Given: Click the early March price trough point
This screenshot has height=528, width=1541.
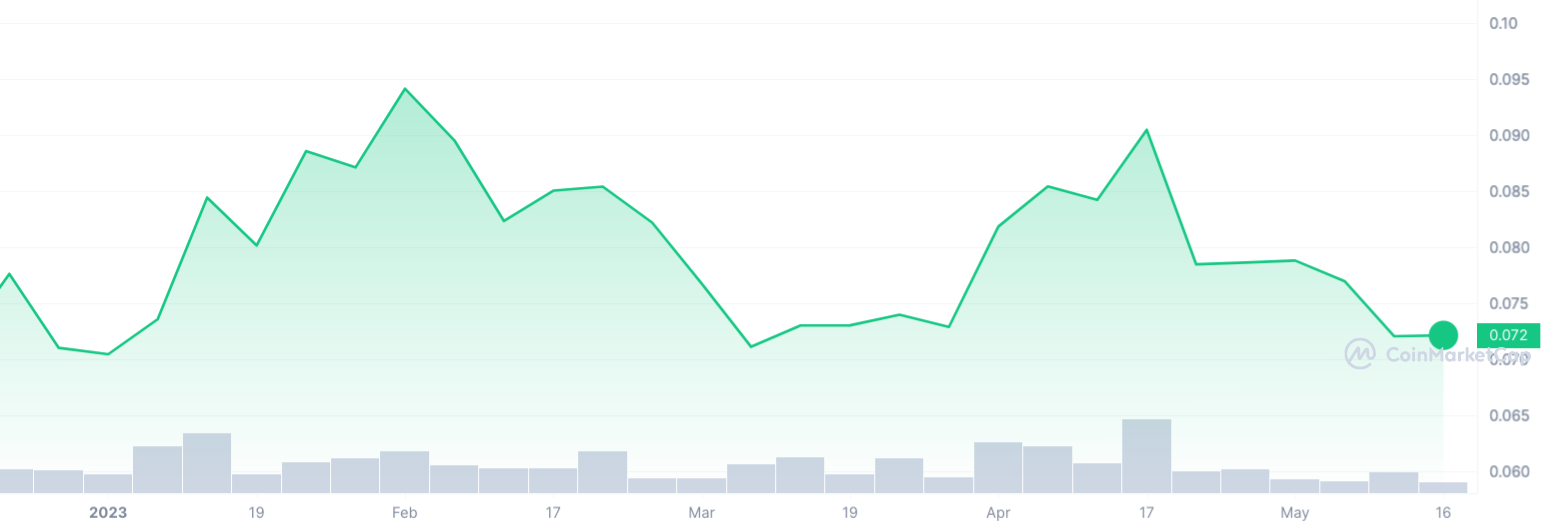Looking at the screenshot, I should pos(751,347).
